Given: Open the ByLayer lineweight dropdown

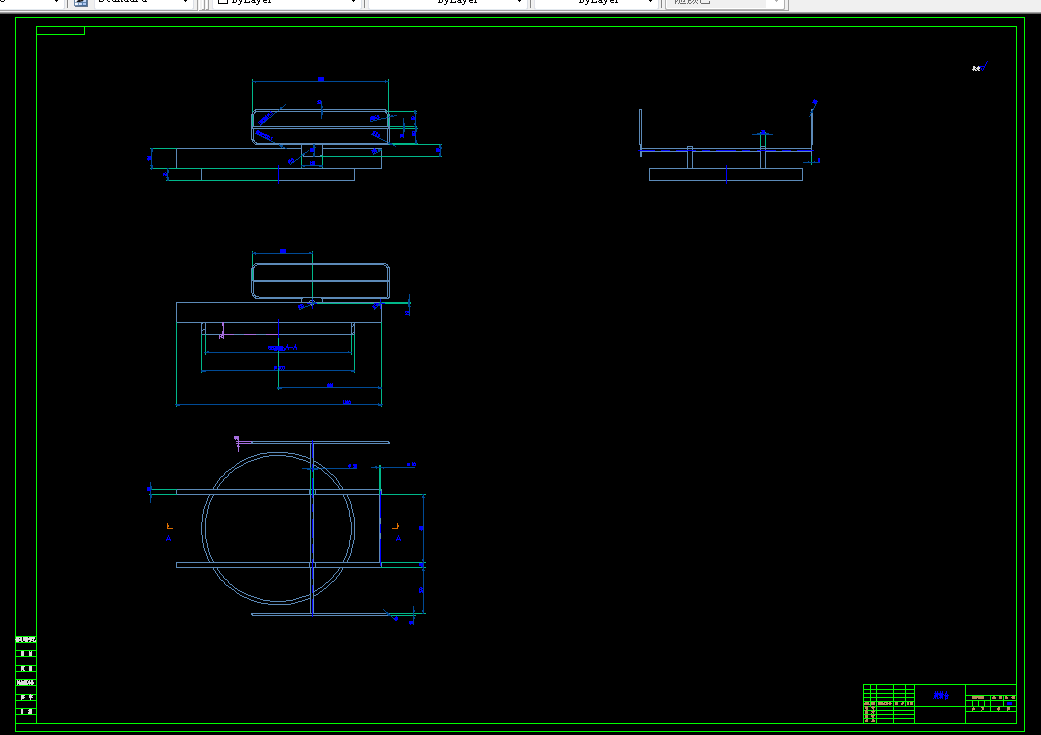Looking at the screenshot, I should [x=596, y=3].
